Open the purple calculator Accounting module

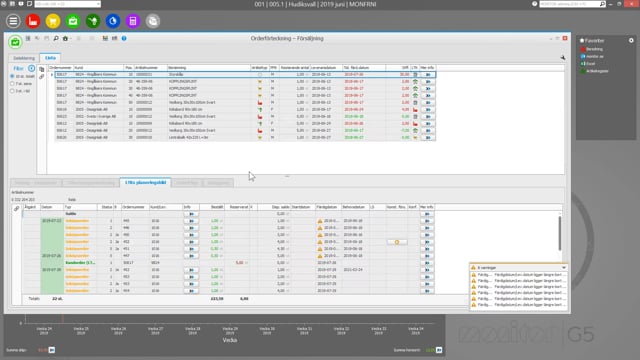[x=133, y=21]
